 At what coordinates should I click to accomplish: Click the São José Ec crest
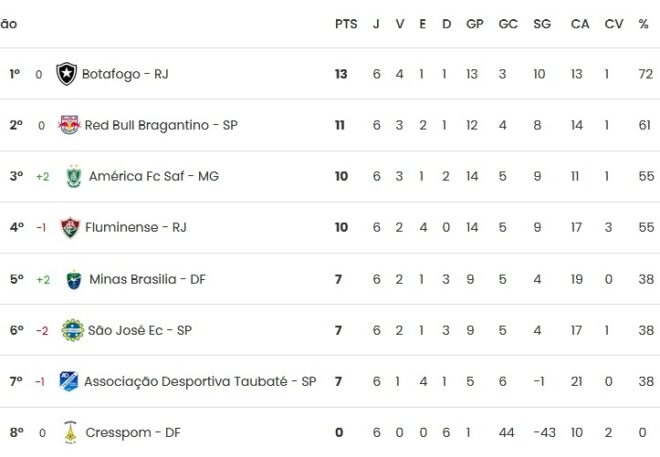pos(69,330)
